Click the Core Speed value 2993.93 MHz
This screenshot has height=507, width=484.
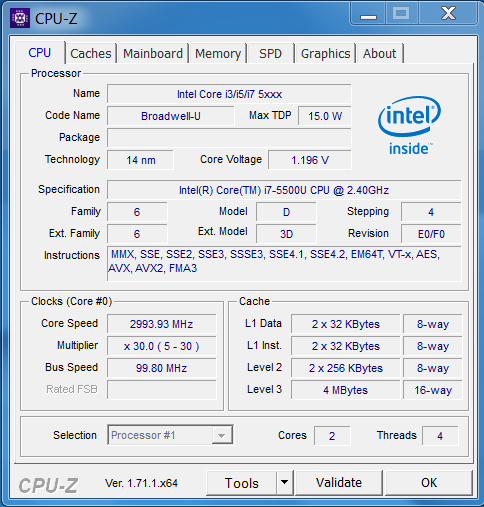coord(161,324)
